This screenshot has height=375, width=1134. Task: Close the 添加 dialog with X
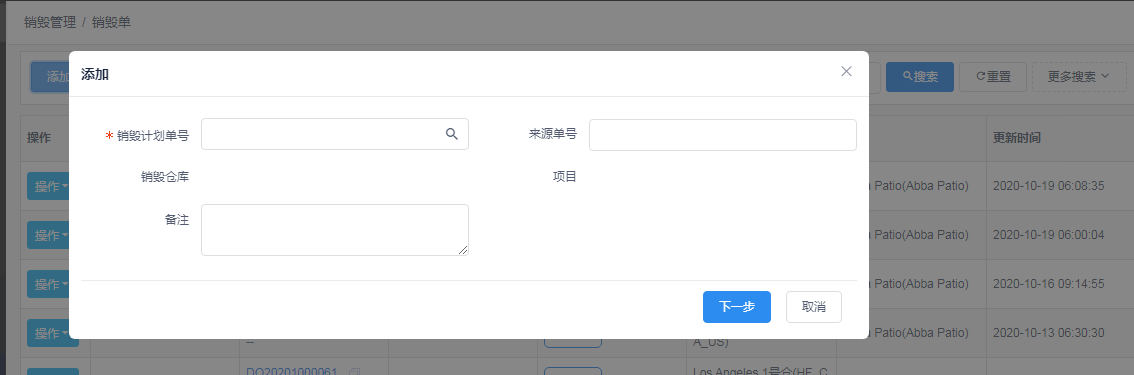[x=846, y=72]
